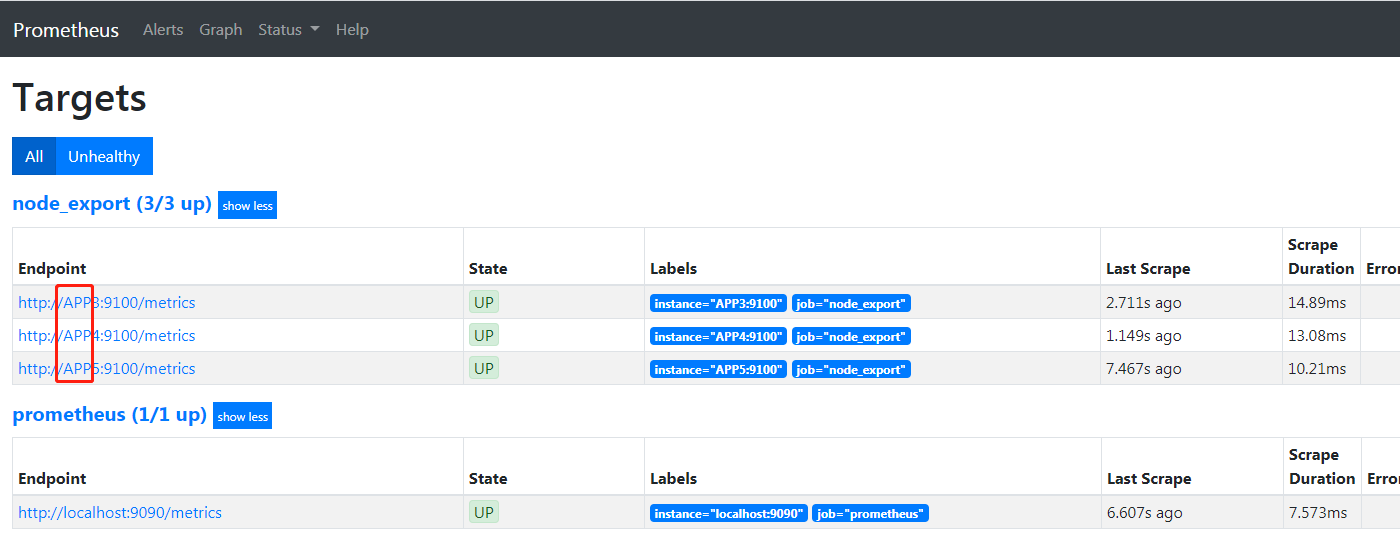This screenshot has height=542, width=1400.
Task: Click the instance="APP4:9100" label badge
Action: point(718,336)
